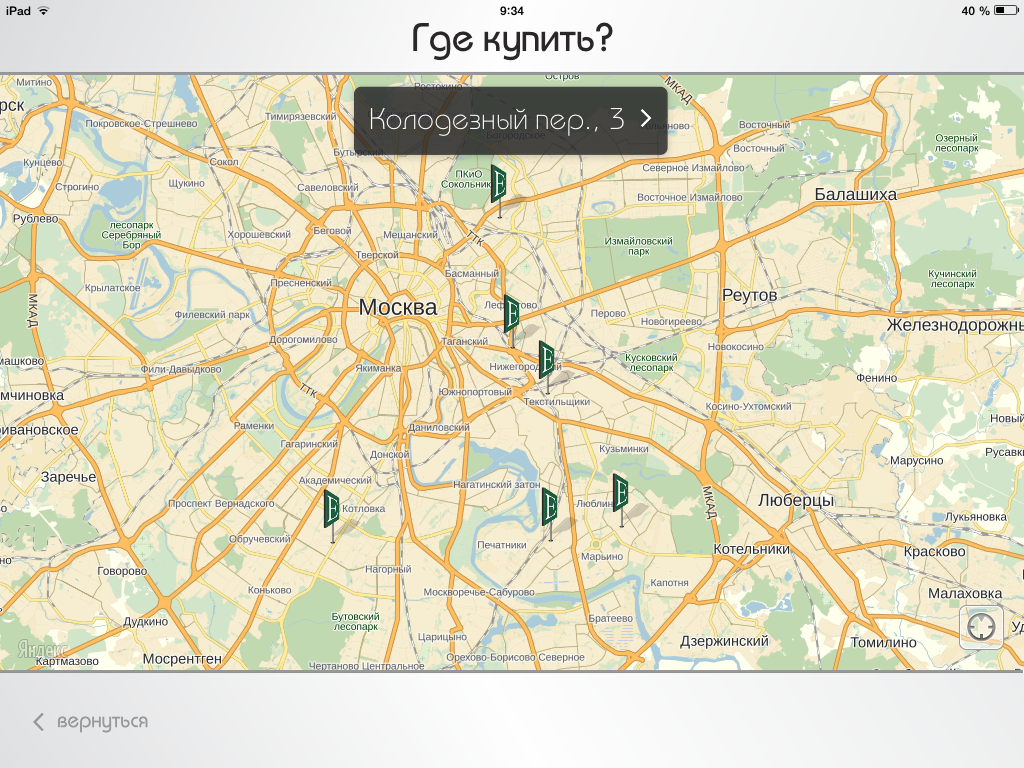Tap the Кузьминки label on the map

(x=624, y=449)
